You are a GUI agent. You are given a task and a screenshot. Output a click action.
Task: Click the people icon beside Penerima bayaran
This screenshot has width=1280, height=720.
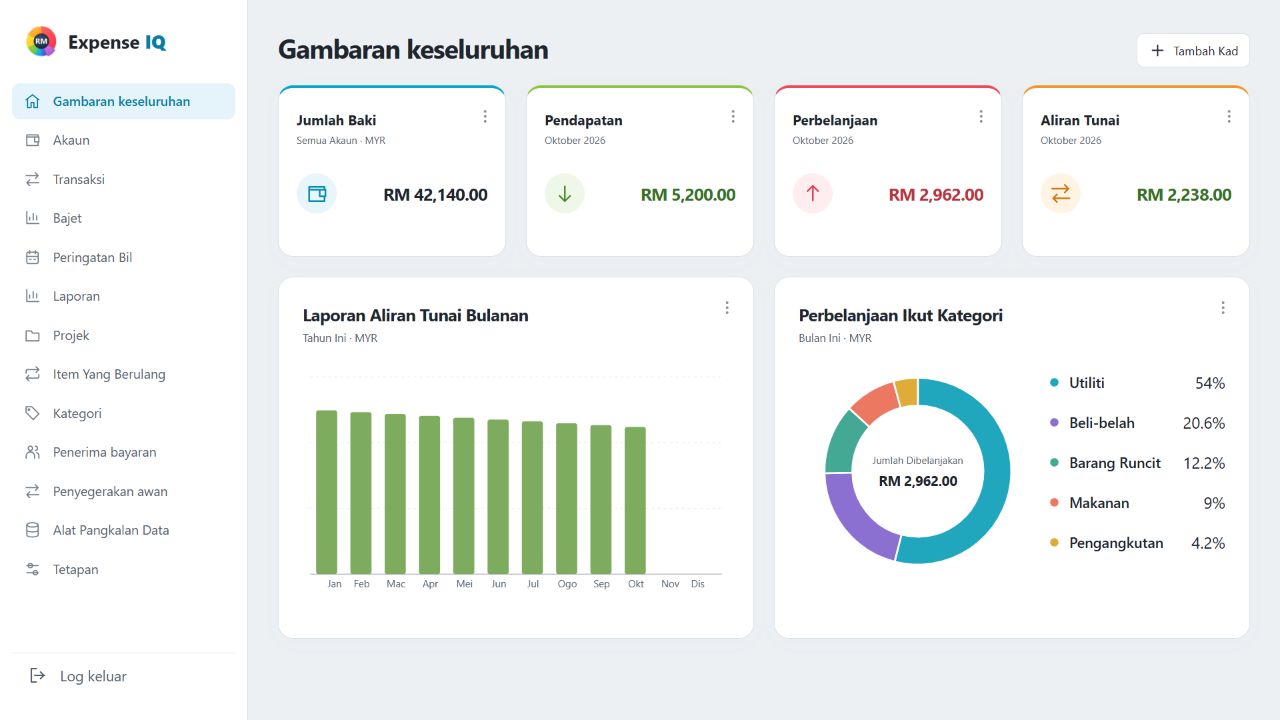pos(33,452)
